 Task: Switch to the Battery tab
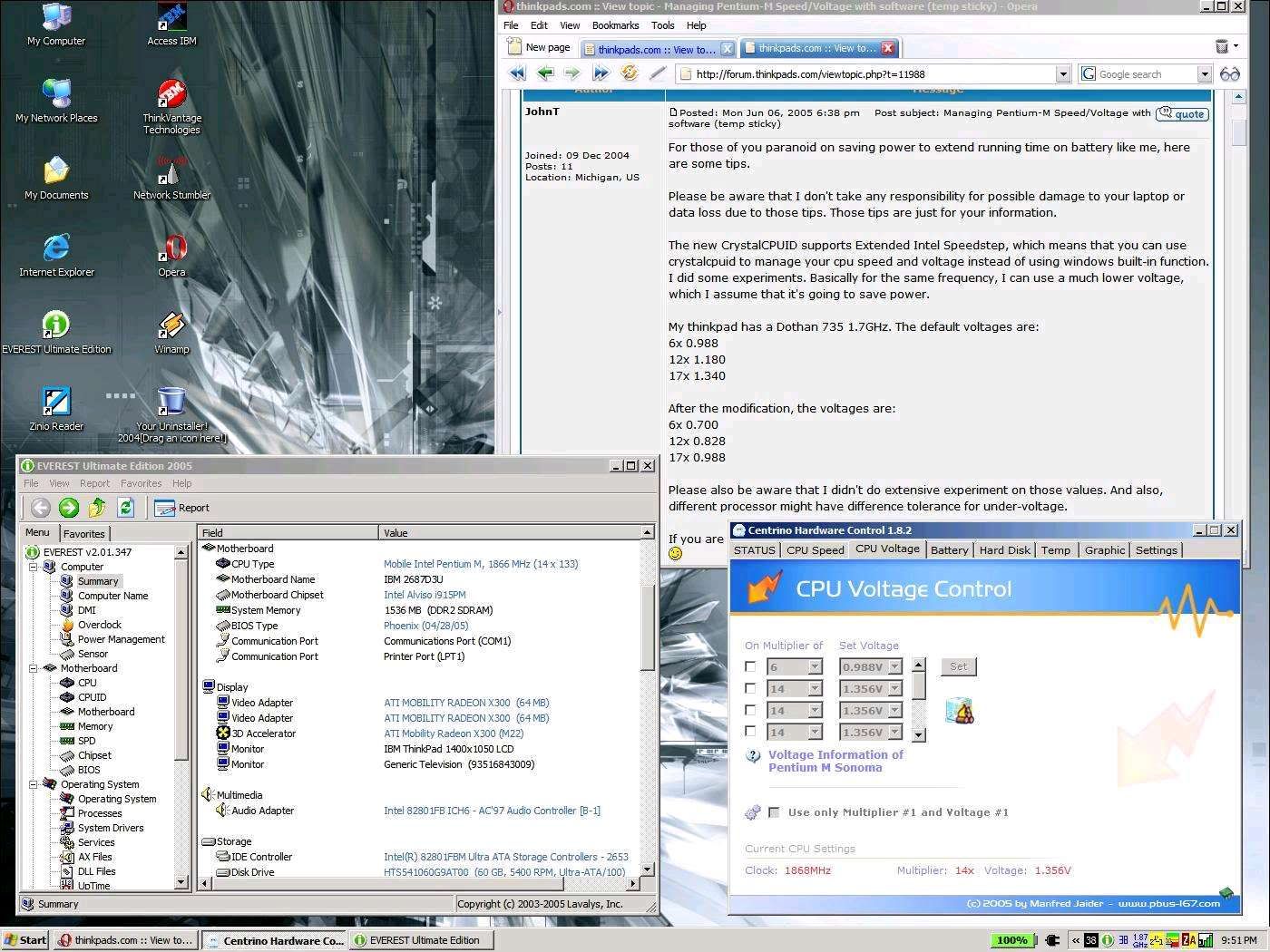coord(950,550)
